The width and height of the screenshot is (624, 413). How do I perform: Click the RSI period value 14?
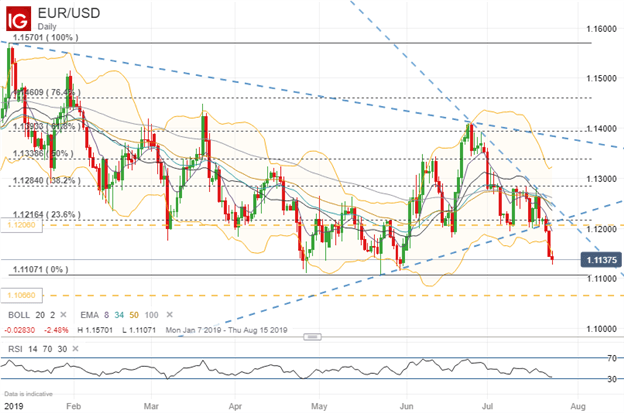[33, 349]
